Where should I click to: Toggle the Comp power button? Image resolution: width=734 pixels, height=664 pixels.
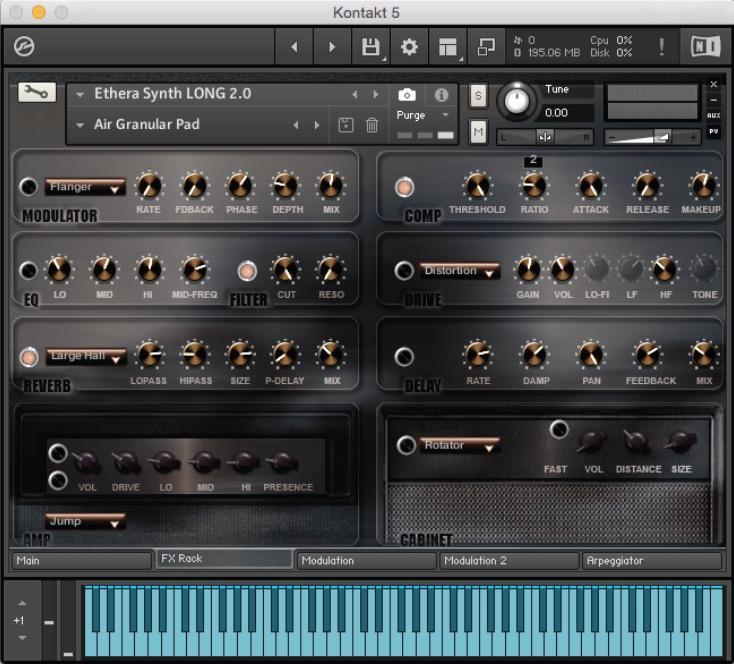point(404,187)
